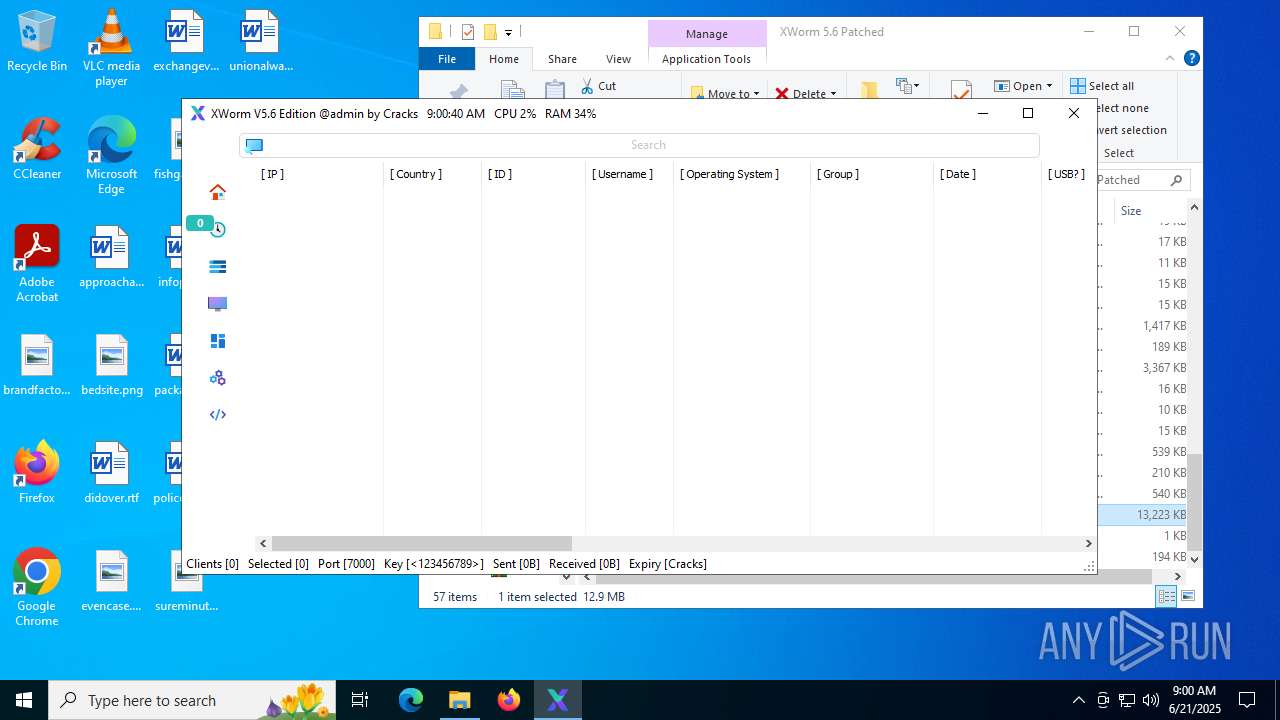
Task: Open the gears settings icon in XWorm sidebar
Action: pyautogui.click(x=217, y=378)
